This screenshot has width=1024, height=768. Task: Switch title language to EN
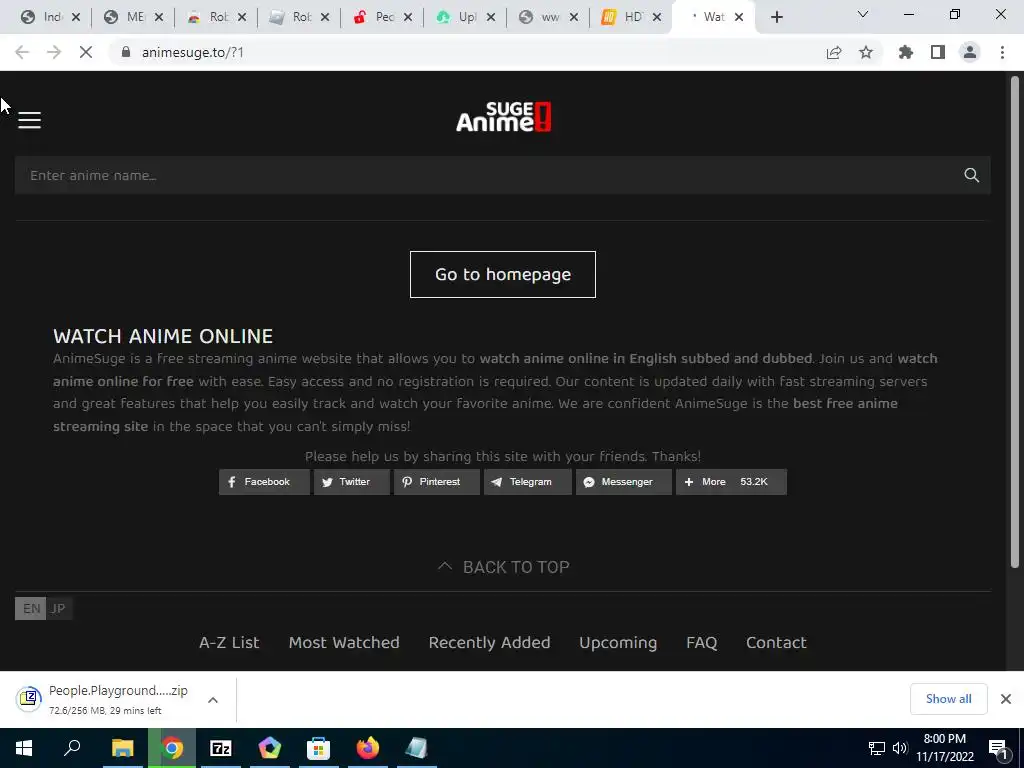pyautogui.click(x=31, y=609)
